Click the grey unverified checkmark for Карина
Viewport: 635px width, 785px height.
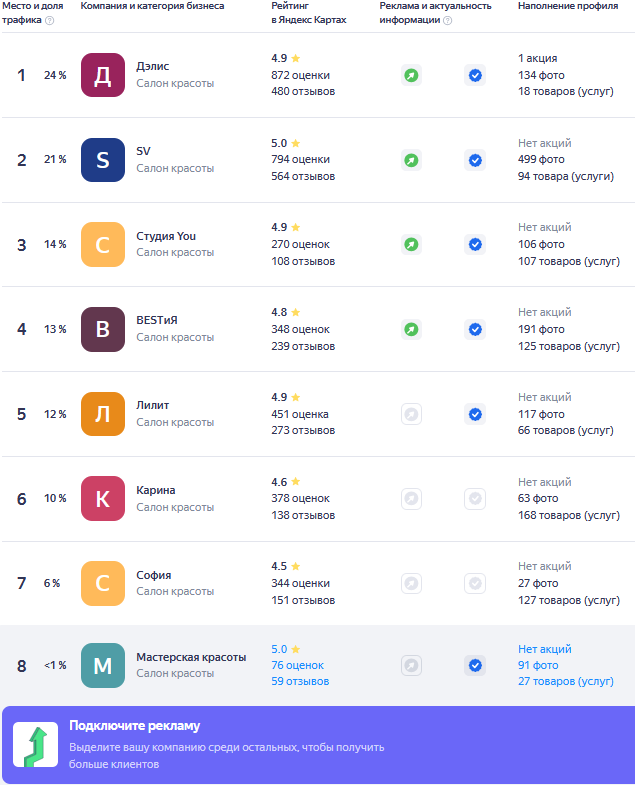(475, 499)
